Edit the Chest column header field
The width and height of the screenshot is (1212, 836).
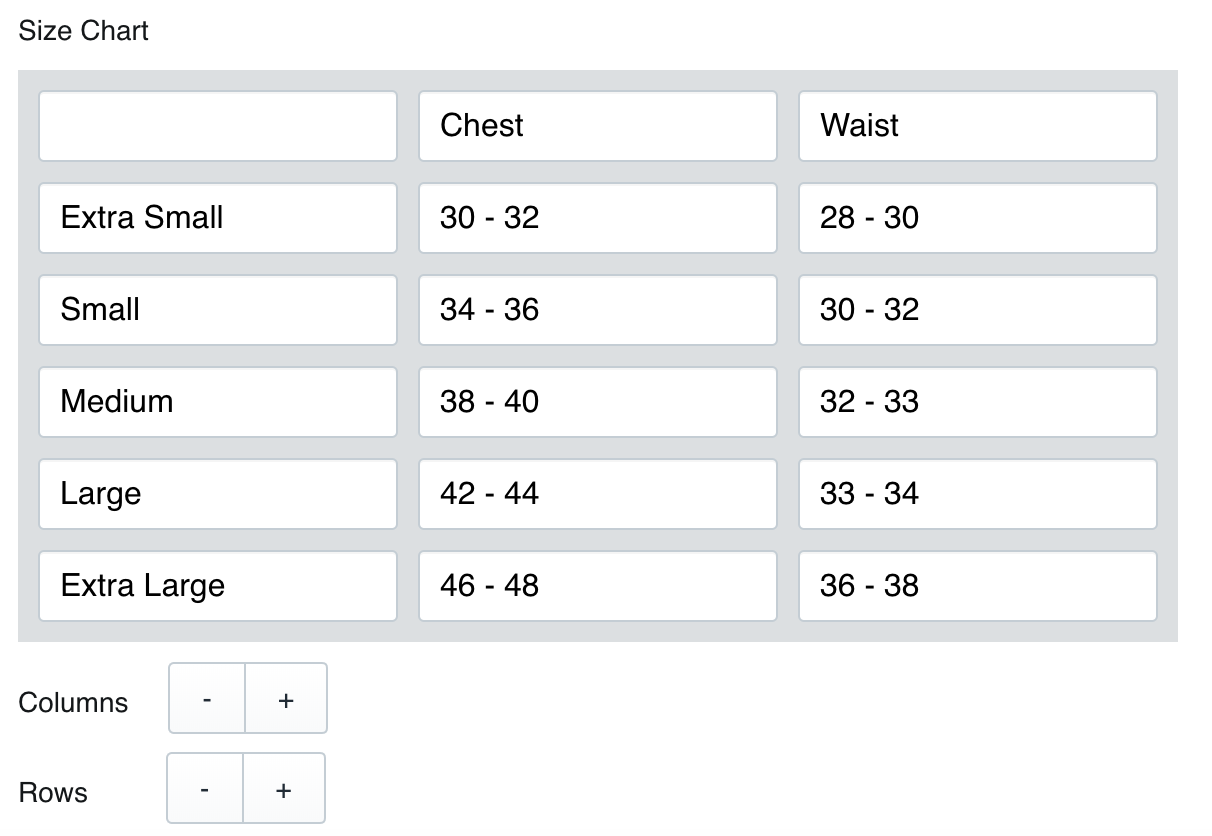[598, 126]
